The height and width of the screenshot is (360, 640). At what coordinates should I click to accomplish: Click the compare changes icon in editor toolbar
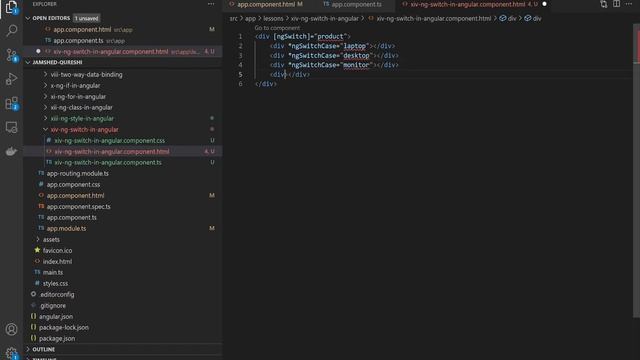point(604,4)
